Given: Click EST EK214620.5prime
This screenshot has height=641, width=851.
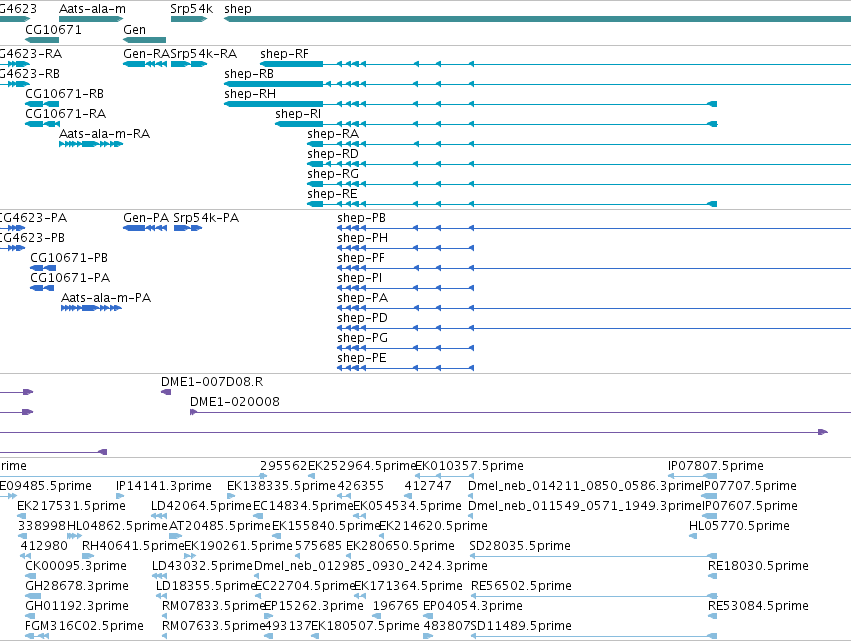Looking at the screenshot, I should coord(433,526).
